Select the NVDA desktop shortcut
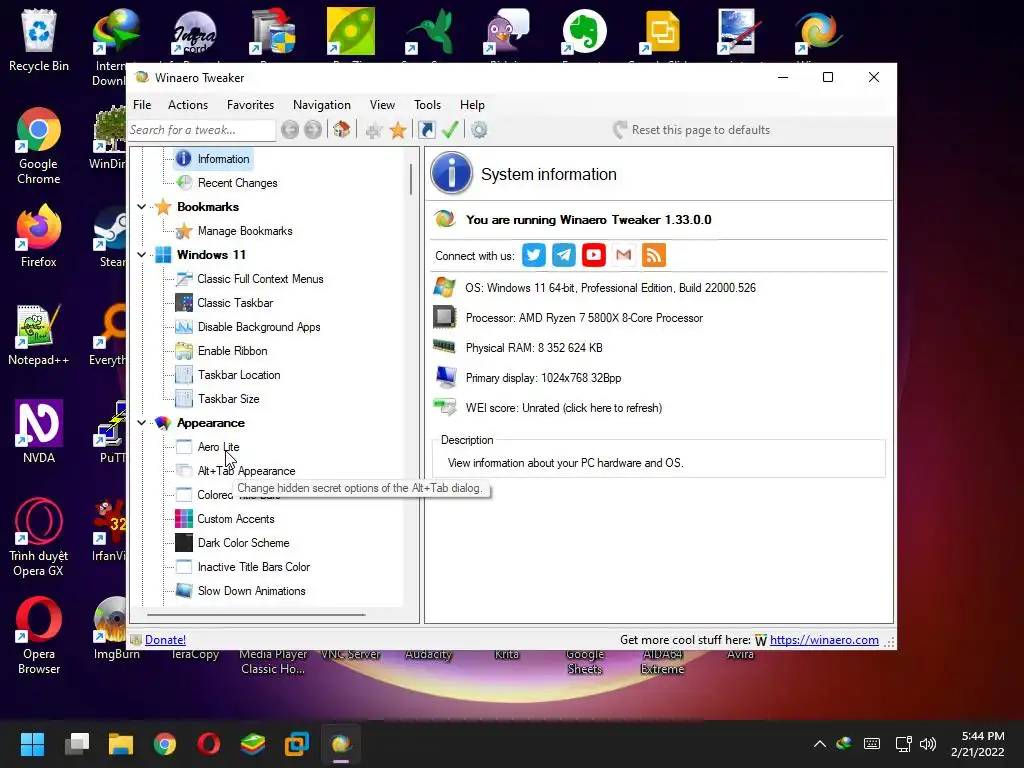1024x768 pixels. (39, 432)
